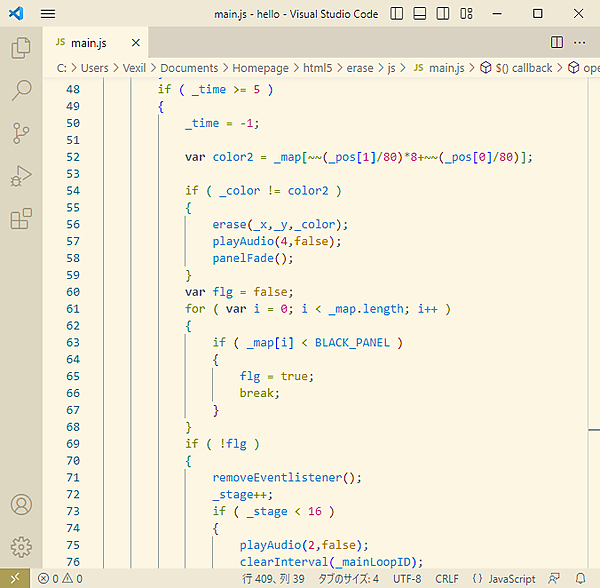The width and height of the screenshot is (600, 588).
Task: Toggle the secondary side bar layout button
Action: point(444,14)
